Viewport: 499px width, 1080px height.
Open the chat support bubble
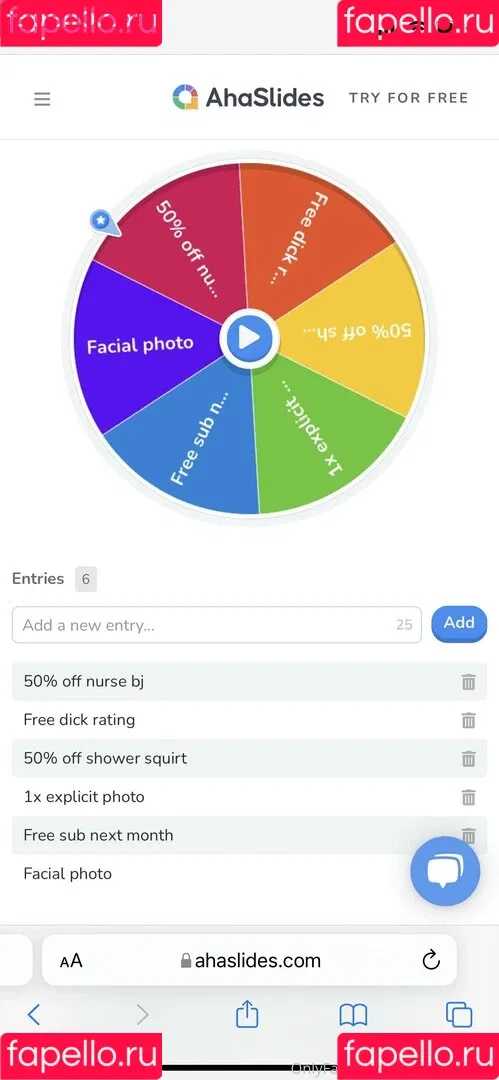click(445, 871)
